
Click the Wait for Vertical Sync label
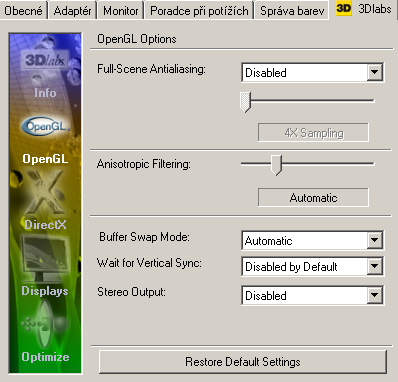149,263
